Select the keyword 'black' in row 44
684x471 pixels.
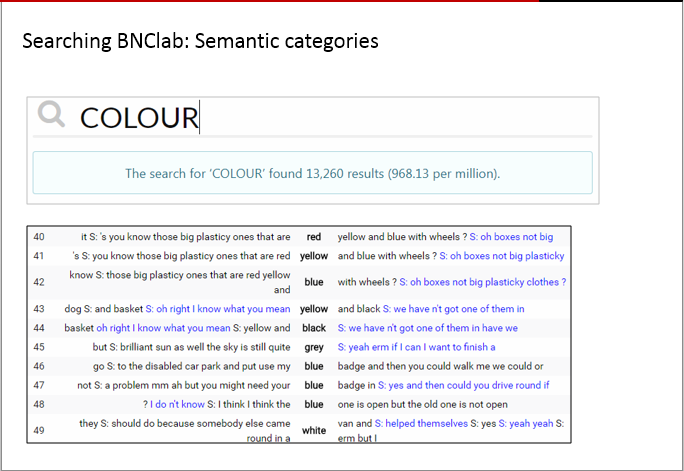[314, 328]
